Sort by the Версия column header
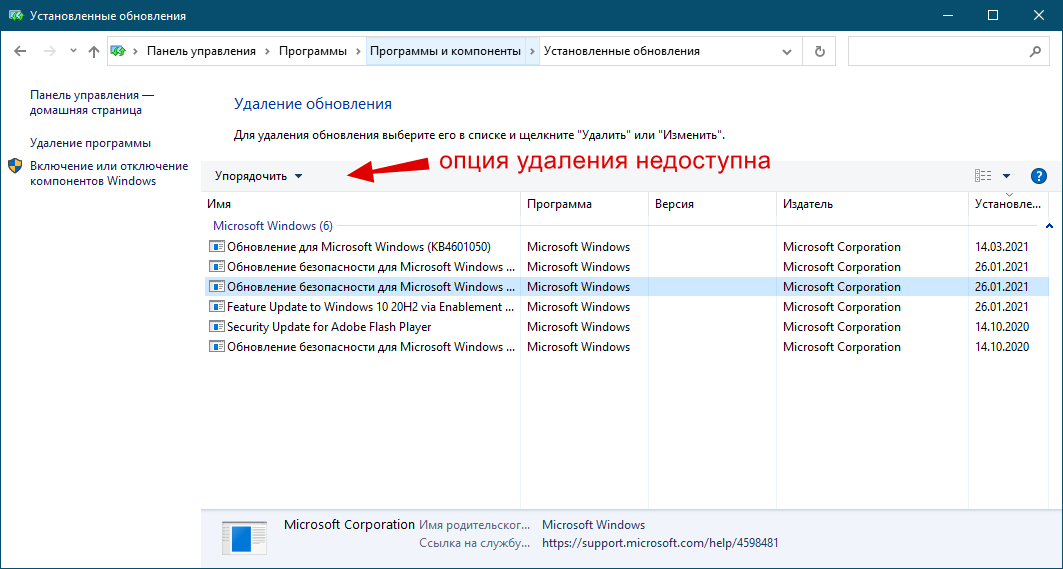The height and width of the screenshot is (569, 1063). pyautogui.click(x=712, y=204)
